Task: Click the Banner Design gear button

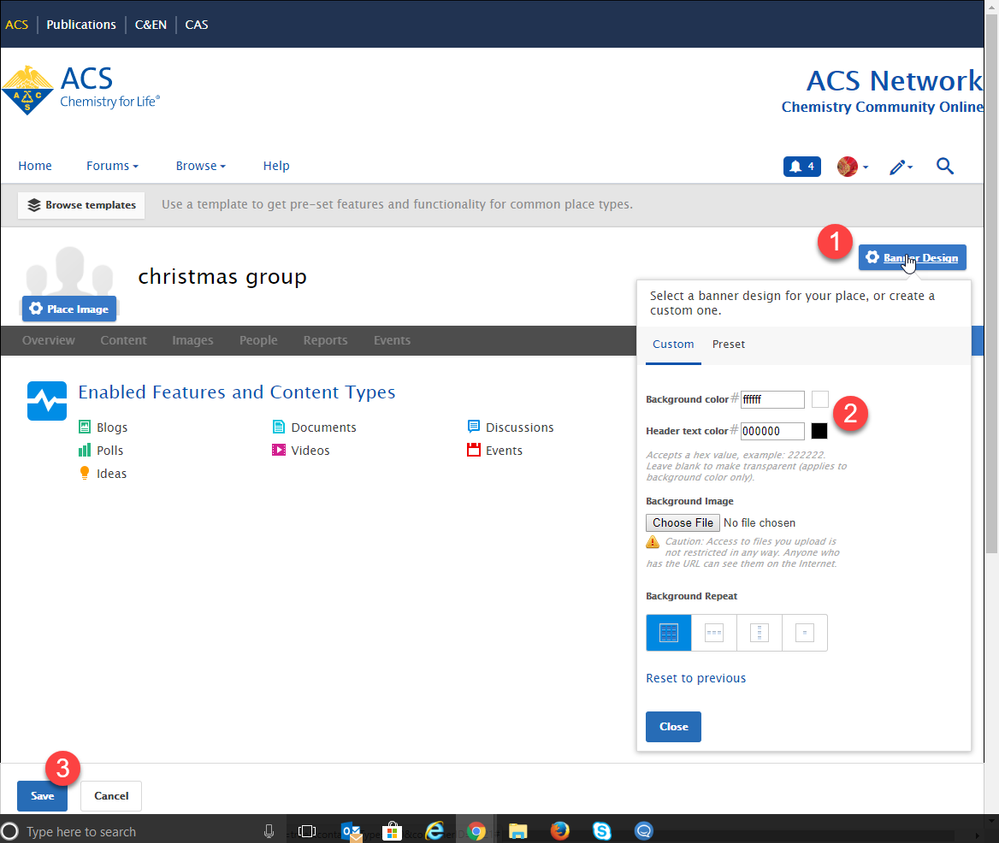Action: pyautogui.click(x=912, y=258)
